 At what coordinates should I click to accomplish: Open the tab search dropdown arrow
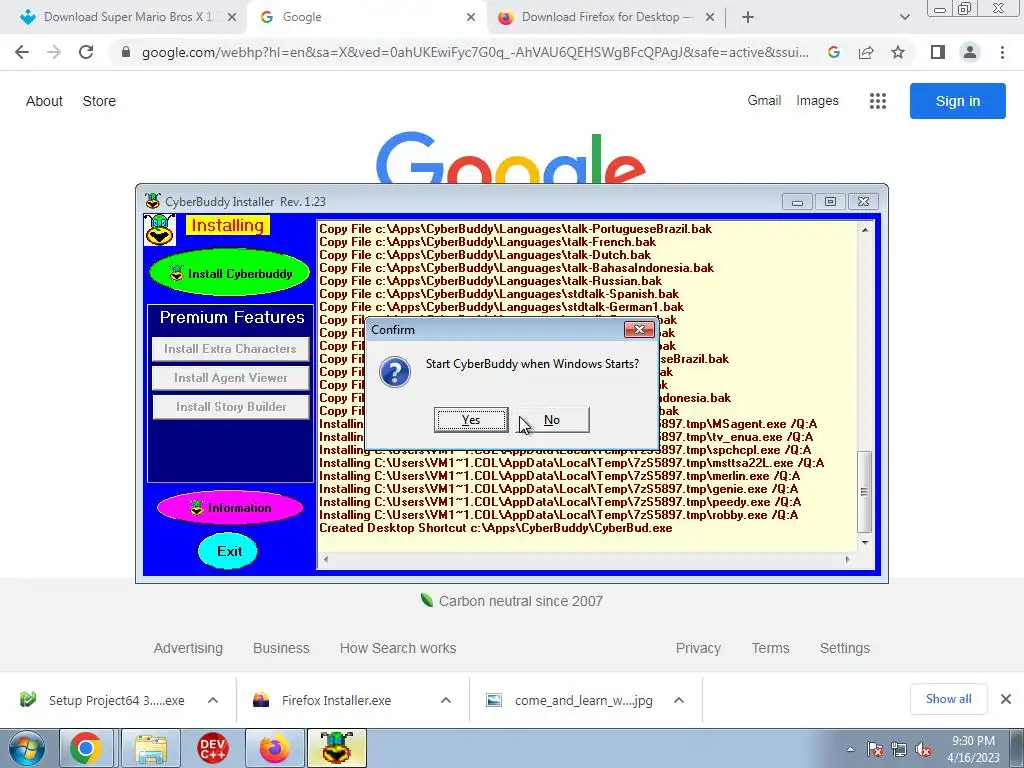click(904, 18)
